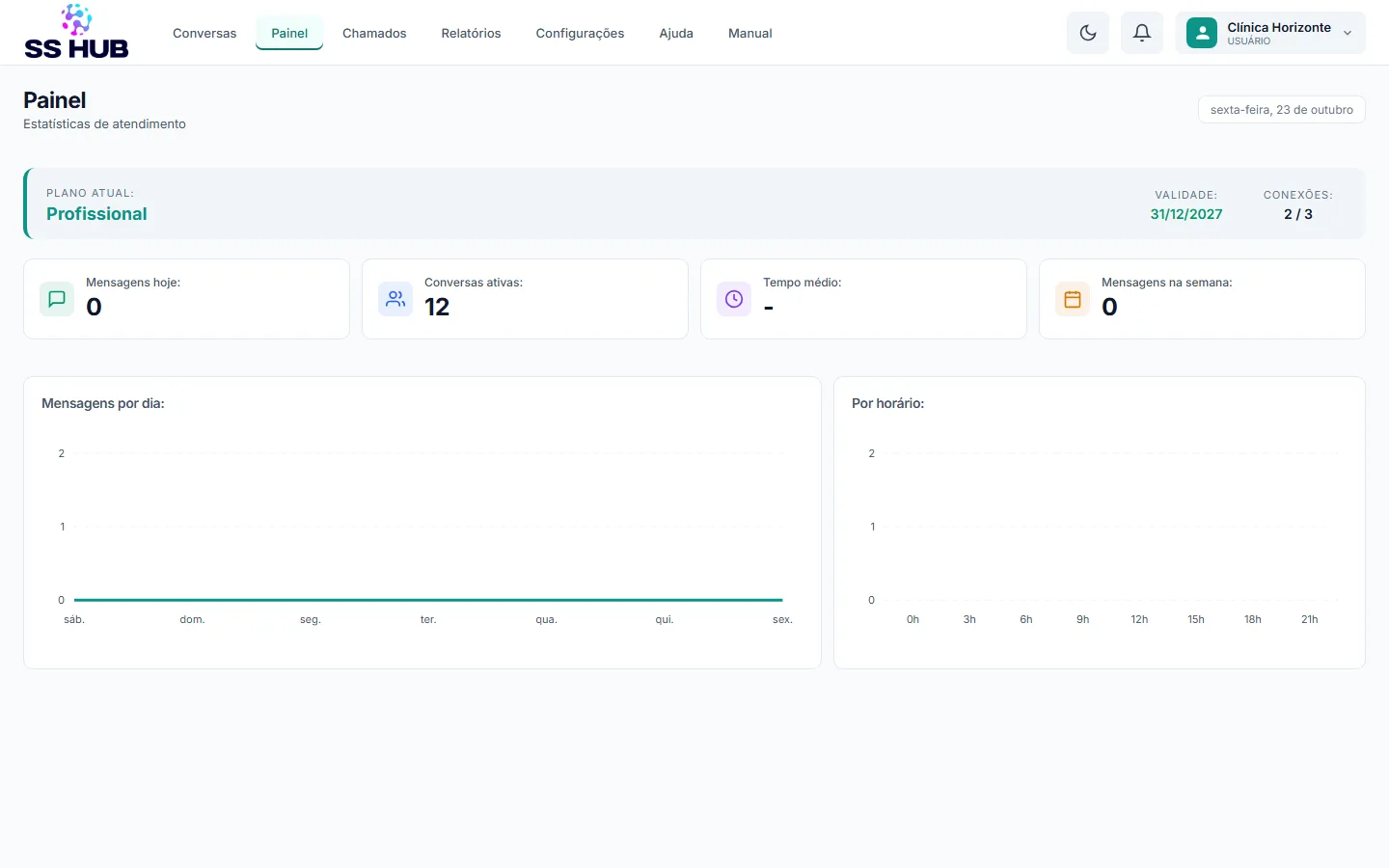Toggle dark mode with the moon icon
The width and height of the screenshot is (1389, 868).
pyautogui.click(x=1088, y=33)
